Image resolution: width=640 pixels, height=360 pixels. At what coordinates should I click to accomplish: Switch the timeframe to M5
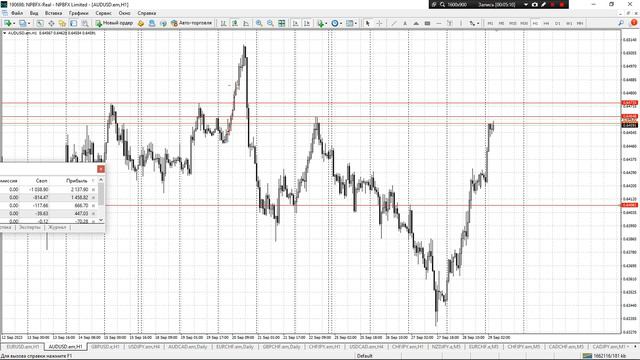click(501, 23)
